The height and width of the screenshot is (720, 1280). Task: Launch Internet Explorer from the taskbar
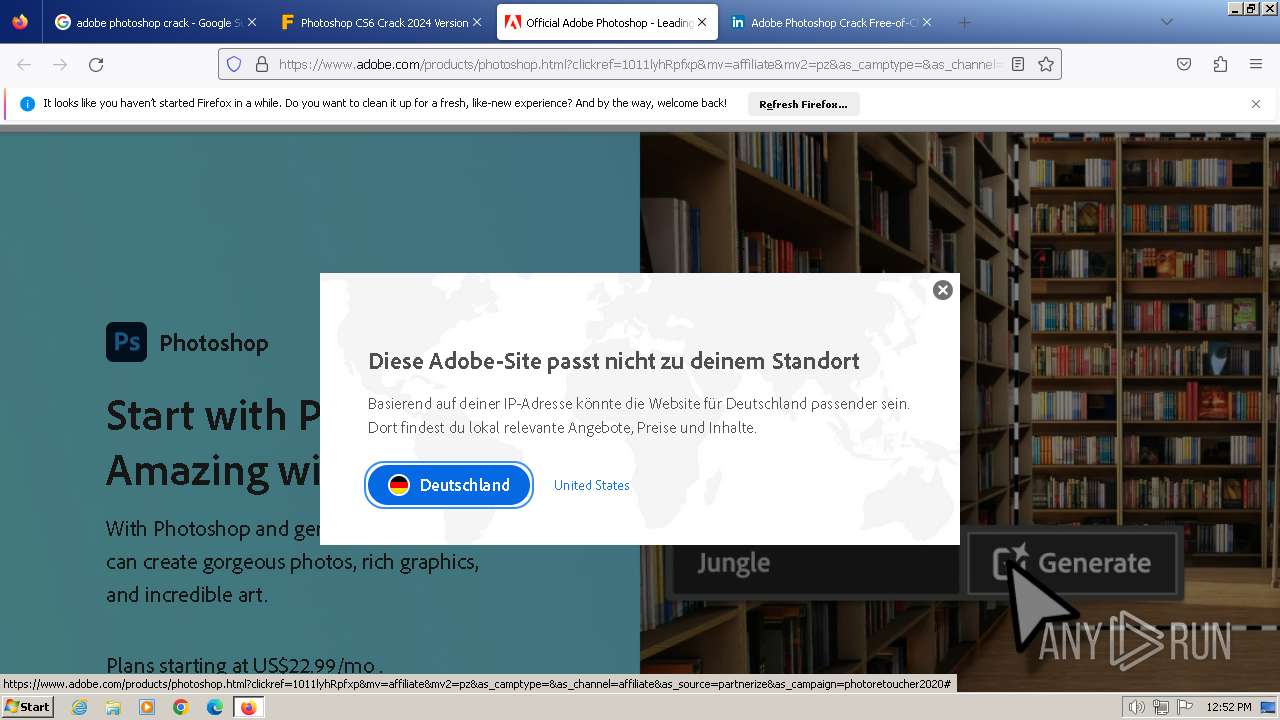(x=79, y=707)
